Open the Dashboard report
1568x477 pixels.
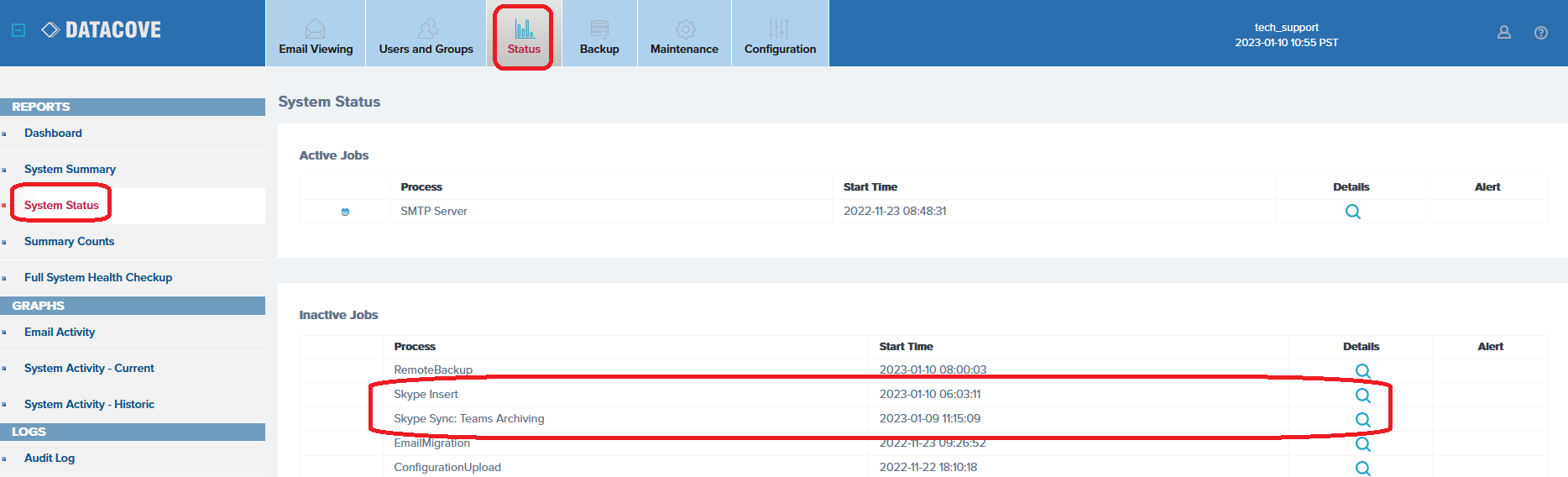click(x=53, y=134)
